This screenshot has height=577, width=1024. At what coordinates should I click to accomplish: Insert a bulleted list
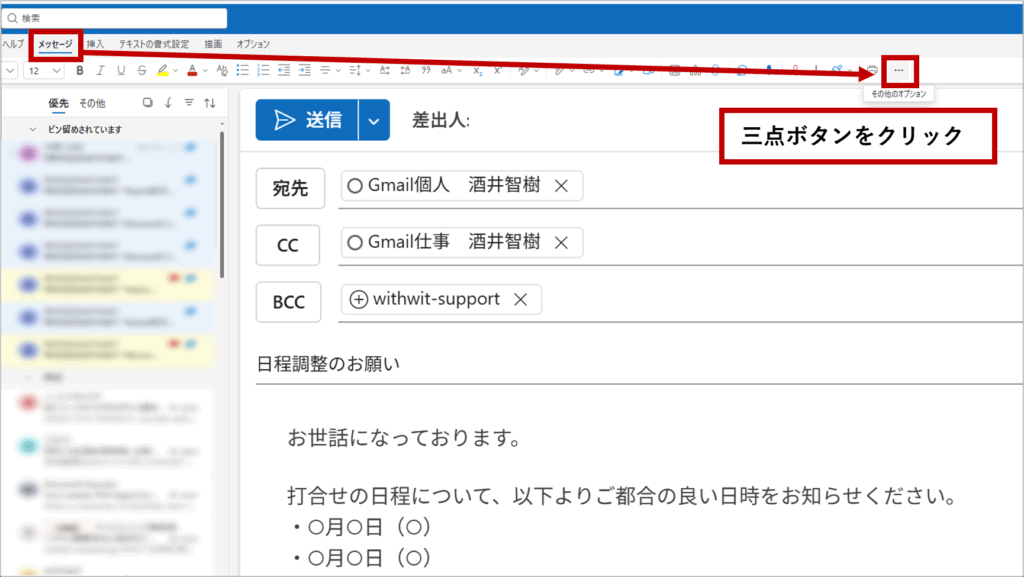pyautogui.click(x=242, y=71)
